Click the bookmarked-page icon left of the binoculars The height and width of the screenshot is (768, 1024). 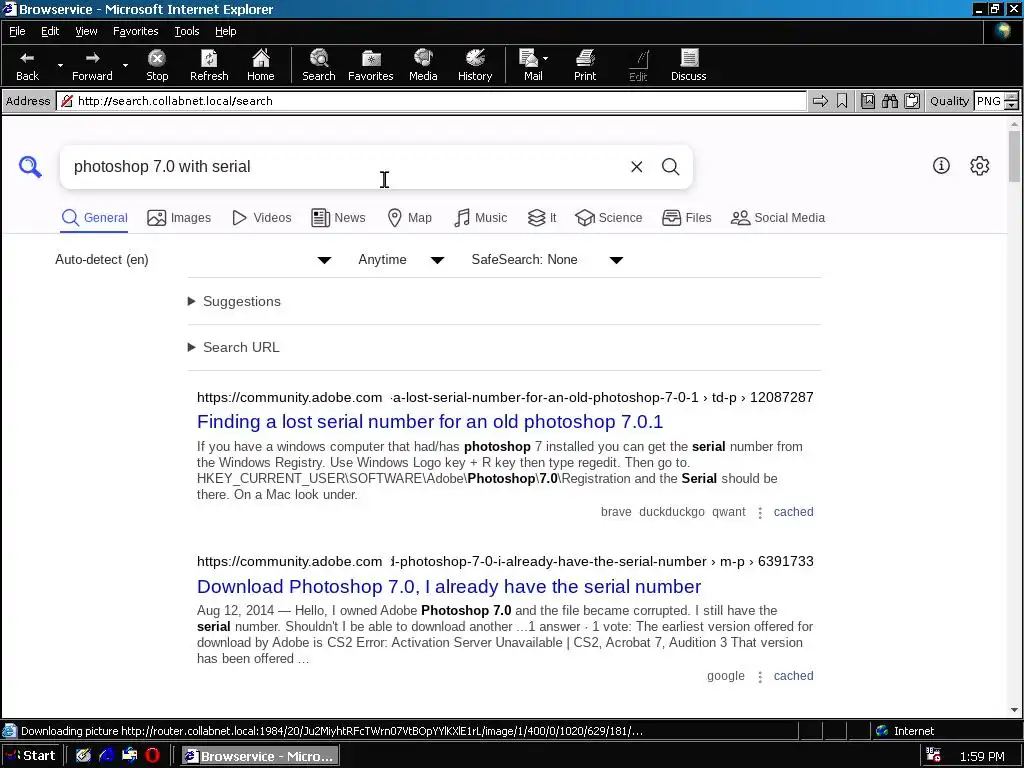(x=868, y=101)
